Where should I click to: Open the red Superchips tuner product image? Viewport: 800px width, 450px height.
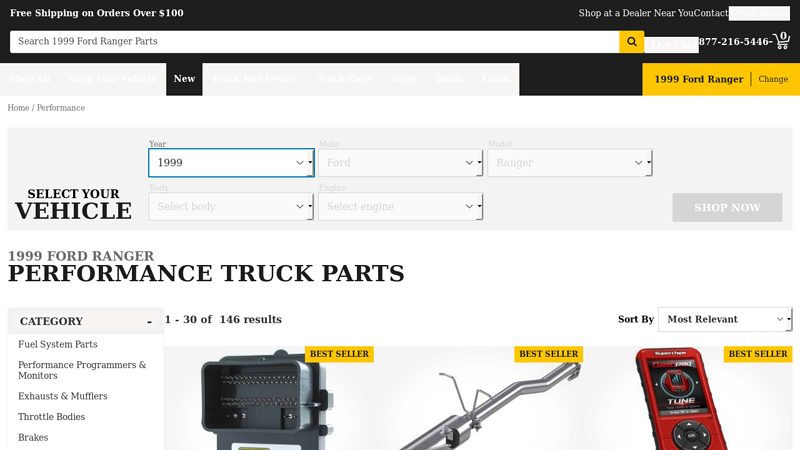pos(688,398)
